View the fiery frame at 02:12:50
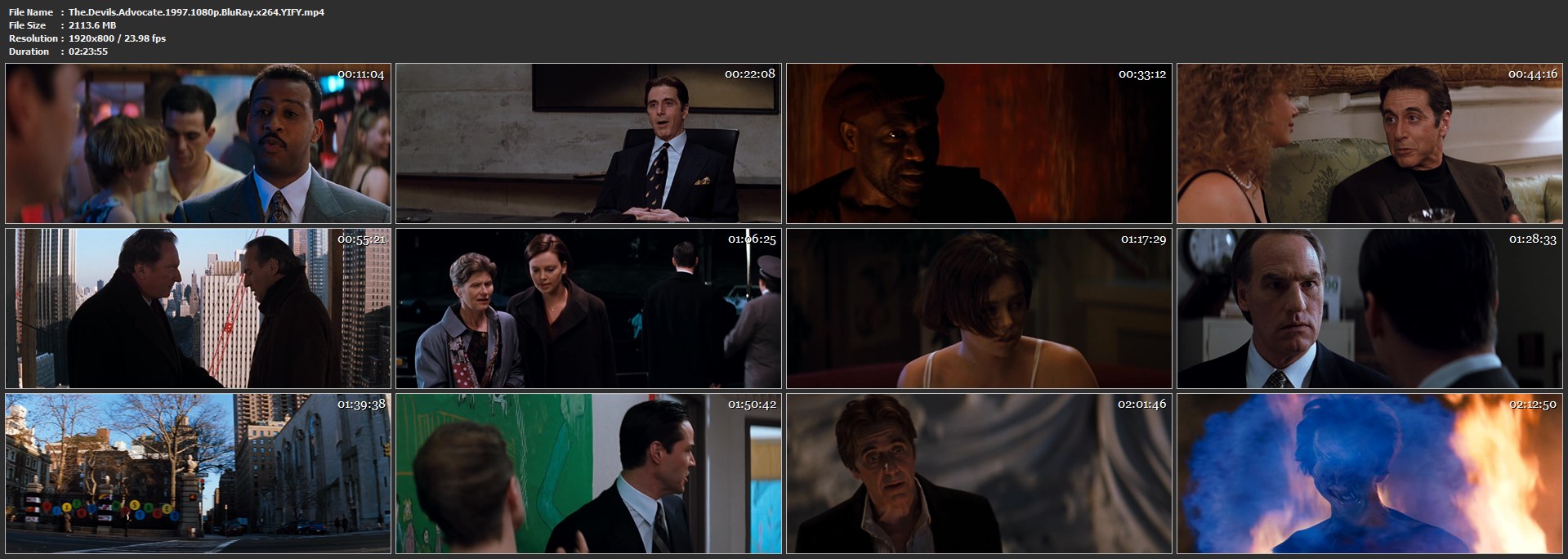This screenshot has height=559, width=1568. click(1369, 473)
